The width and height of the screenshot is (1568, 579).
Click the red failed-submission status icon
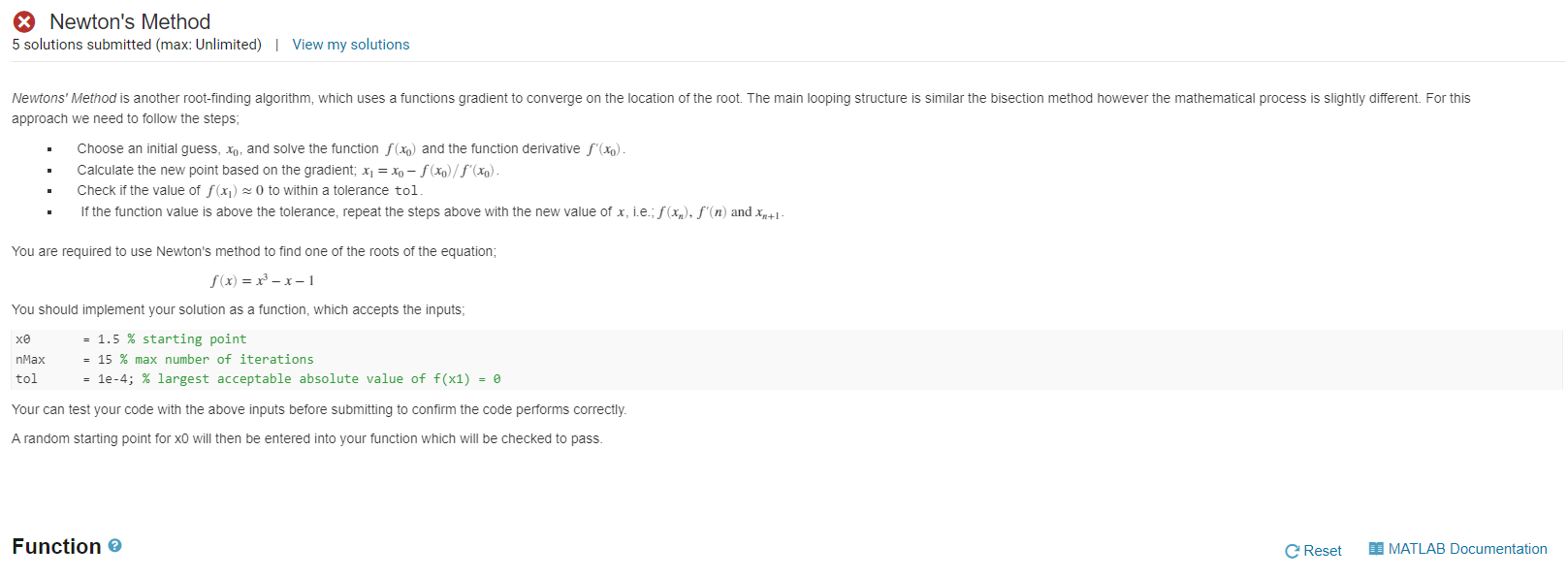coord(23,21)
